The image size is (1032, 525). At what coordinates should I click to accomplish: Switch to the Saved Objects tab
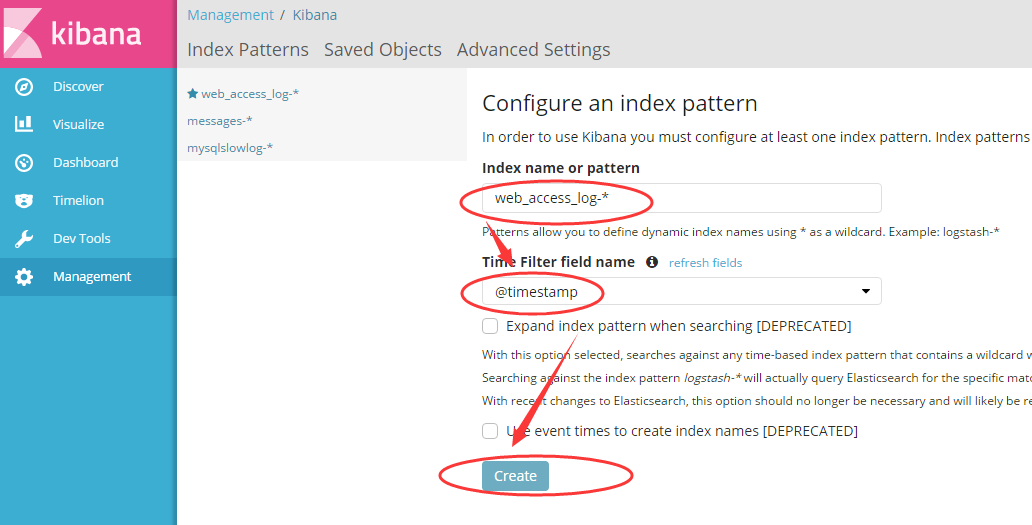(x=382, y=49)
